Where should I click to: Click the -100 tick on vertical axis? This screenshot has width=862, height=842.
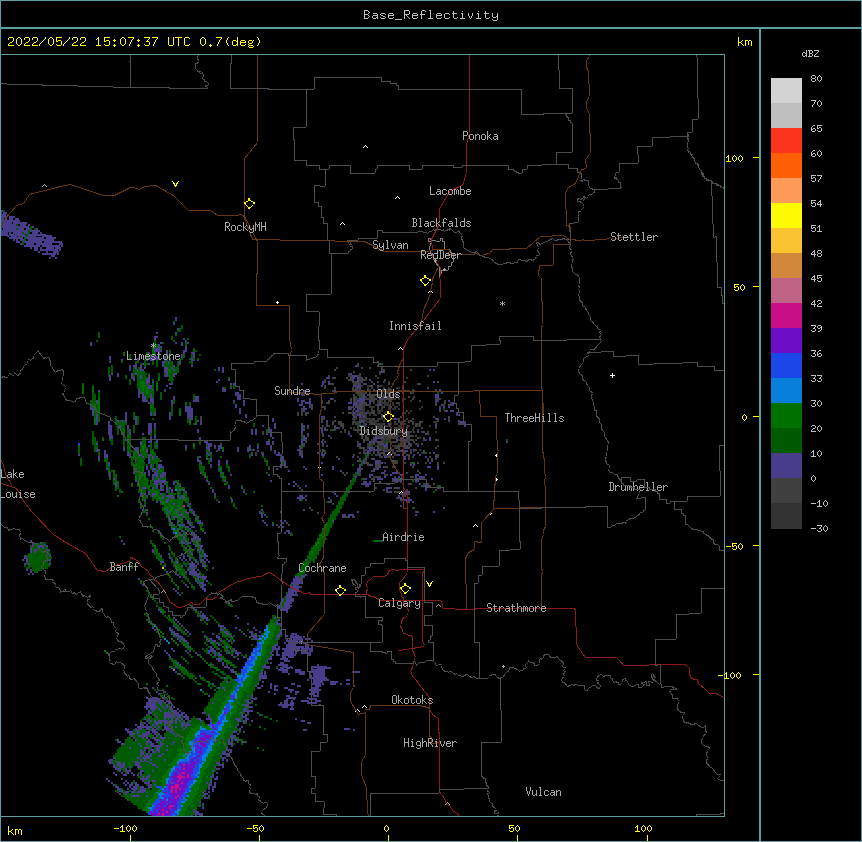[731, 675]
